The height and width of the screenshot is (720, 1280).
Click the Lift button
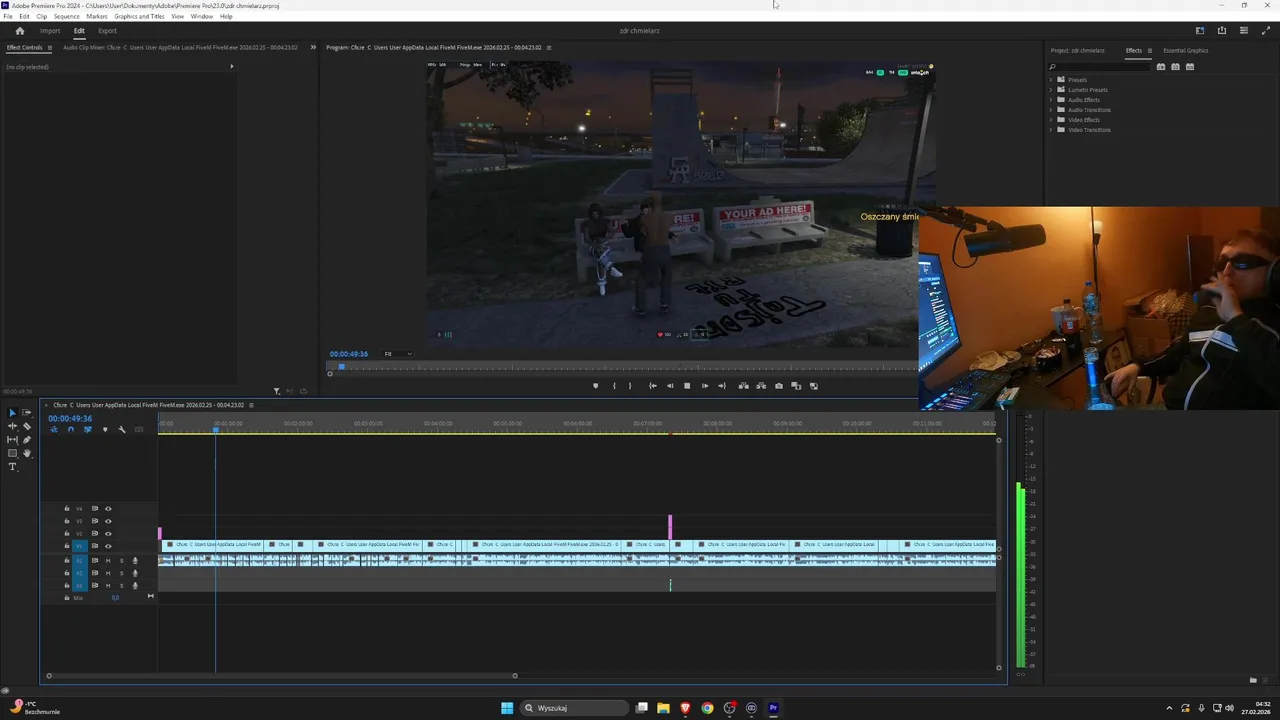(743, 386)
